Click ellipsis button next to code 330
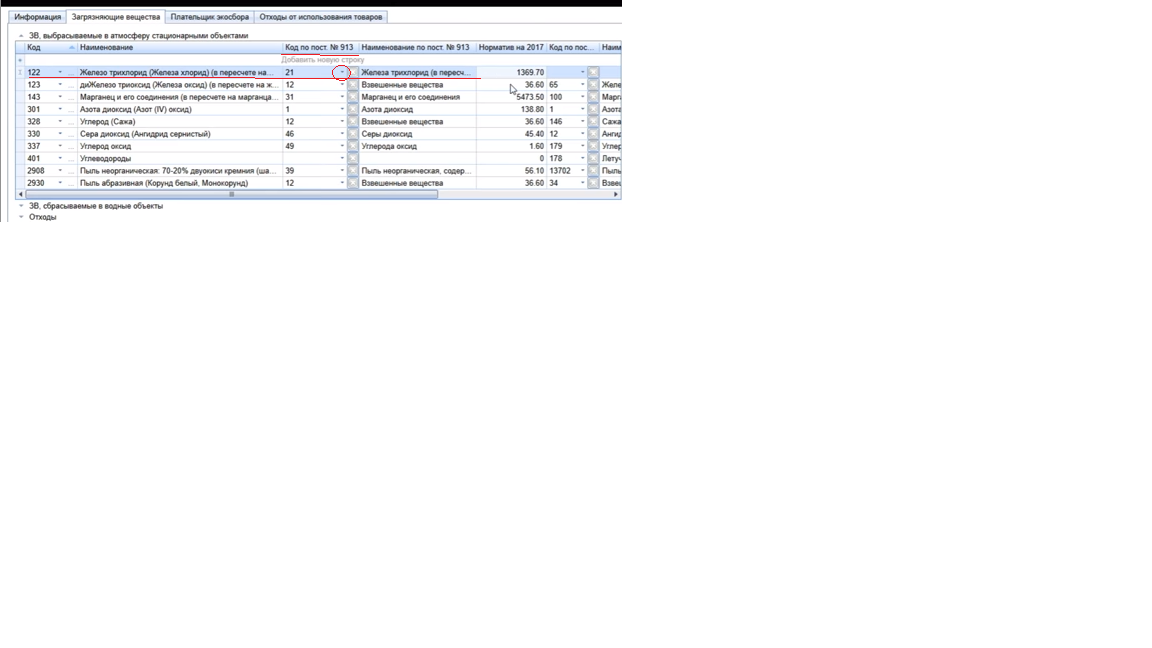This screenshot has height=648, width=1152. [71, 134]
